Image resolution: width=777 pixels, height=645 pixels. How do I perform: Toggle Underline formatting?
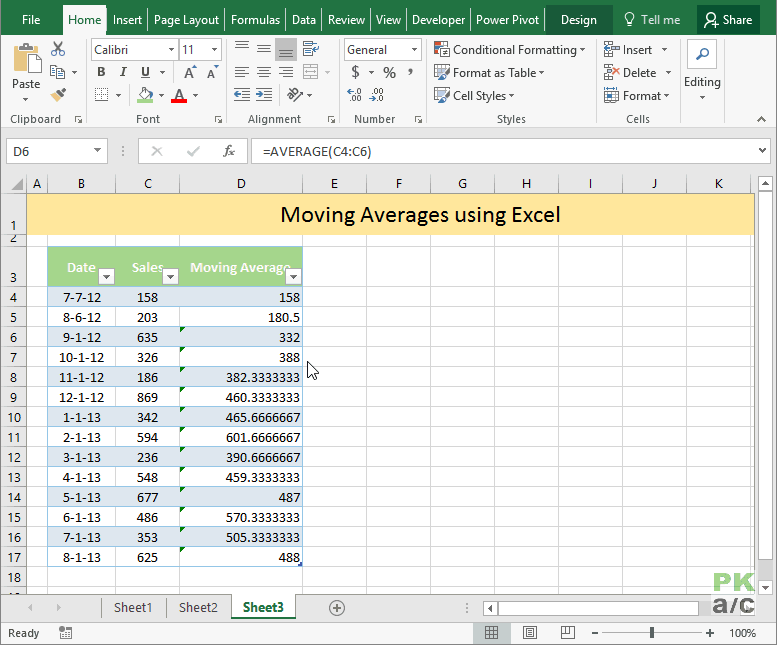[145, 72]
